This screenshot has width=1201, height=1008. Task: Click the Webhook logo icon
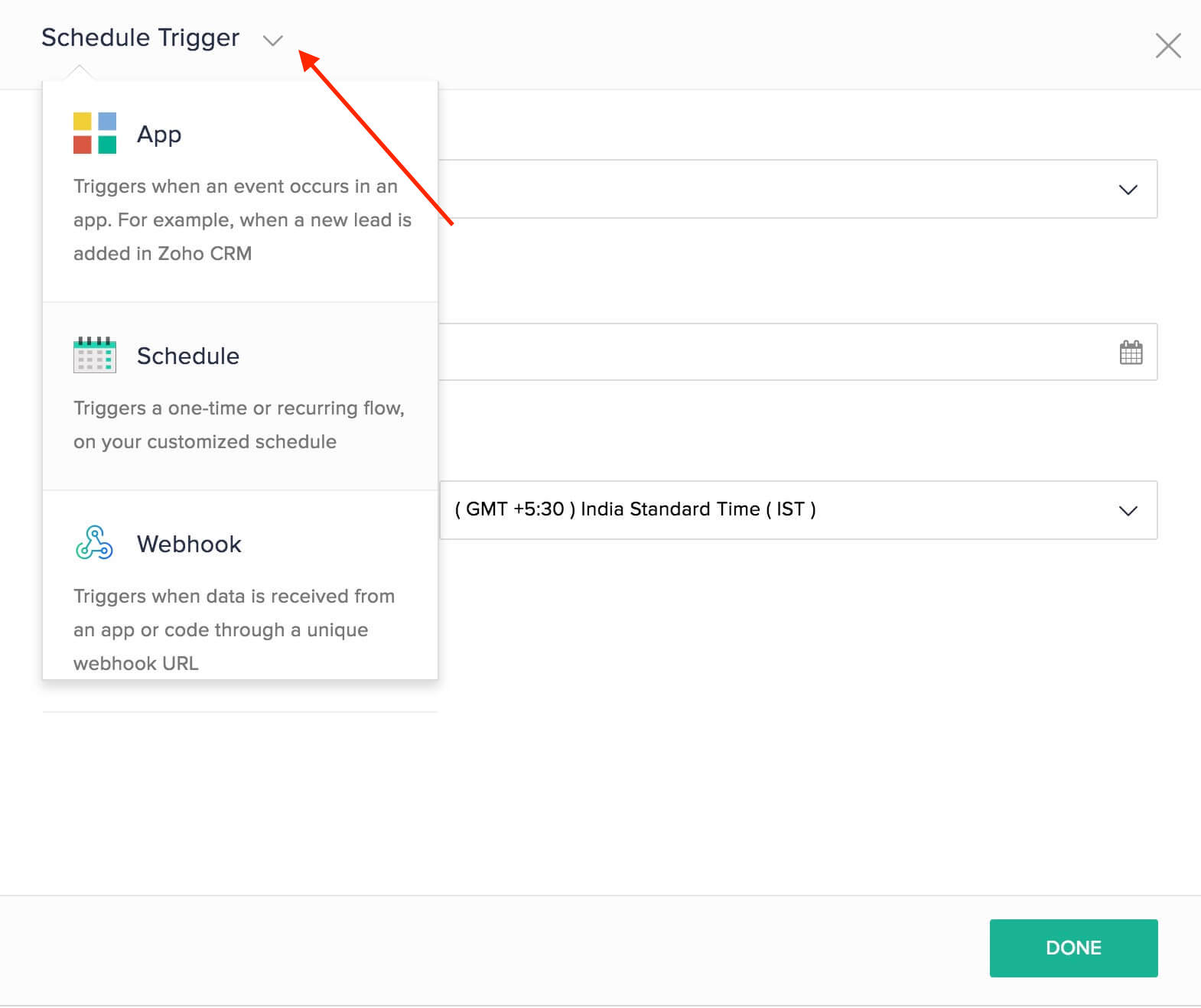pyautogui.click(x=95, y=543)
